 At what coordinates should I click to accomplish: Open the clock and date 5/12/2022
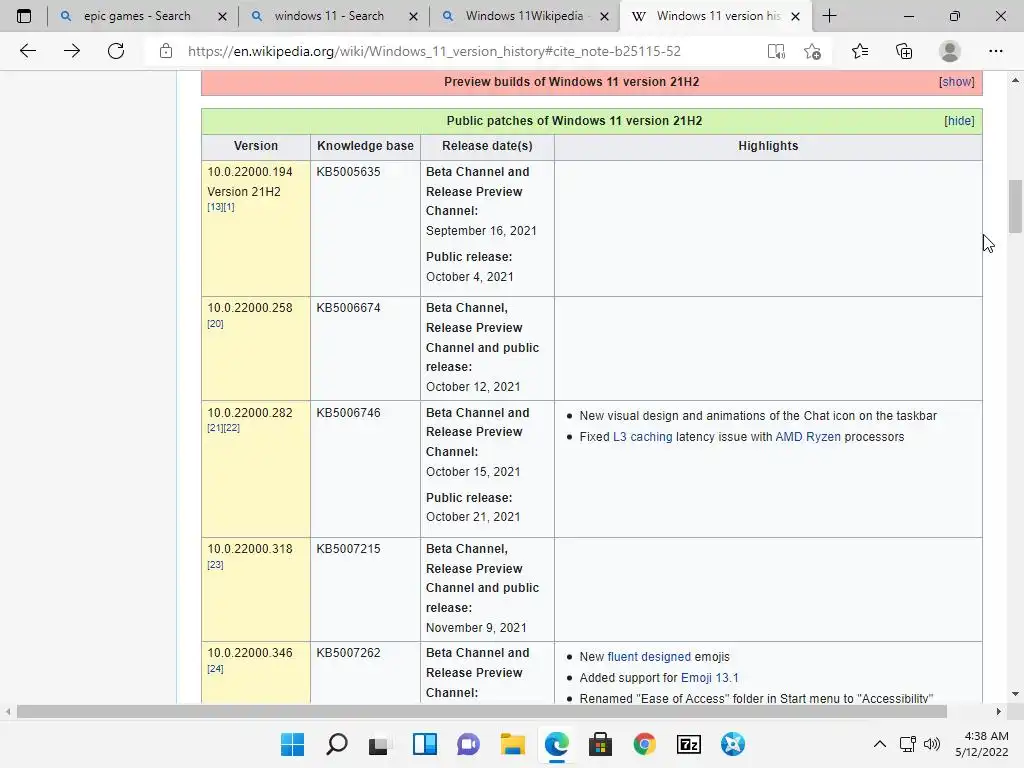(981, 744)
